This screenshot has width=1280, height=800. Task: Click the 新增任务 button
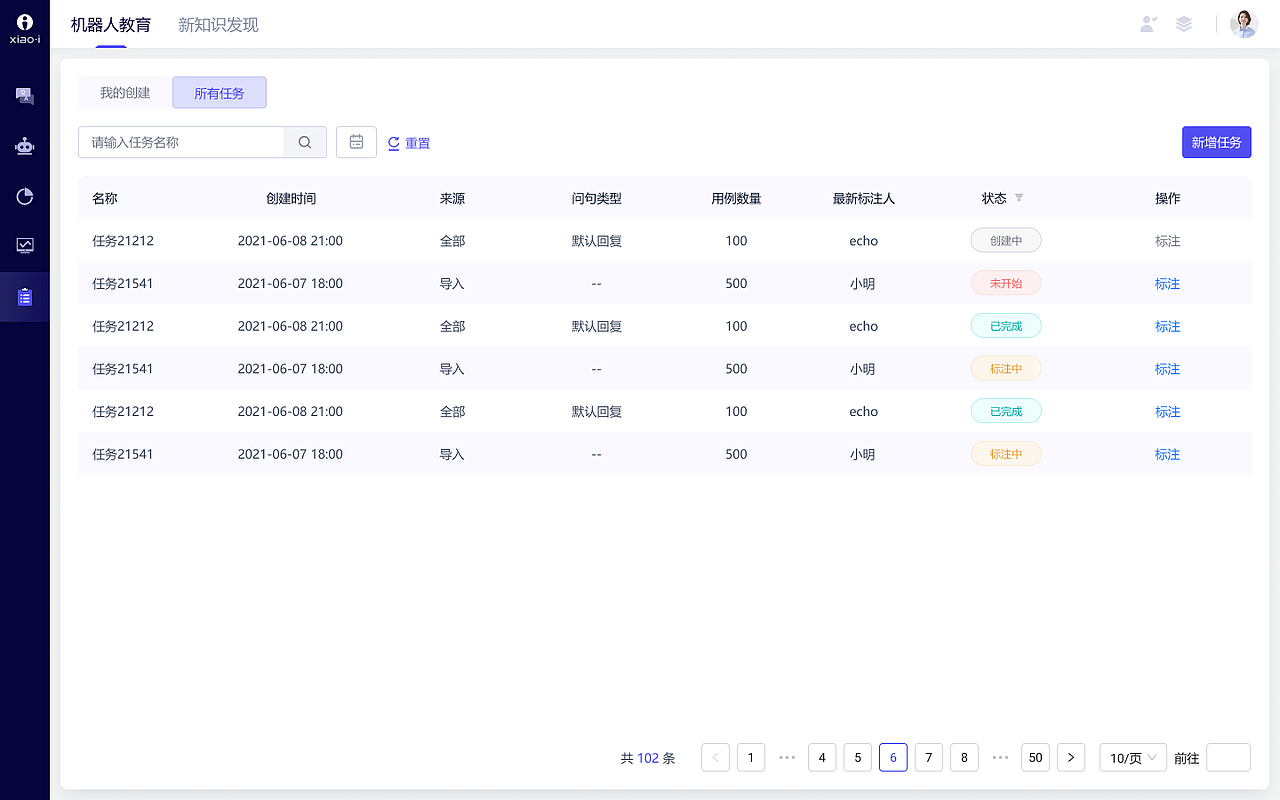(x=1216, y=142)
